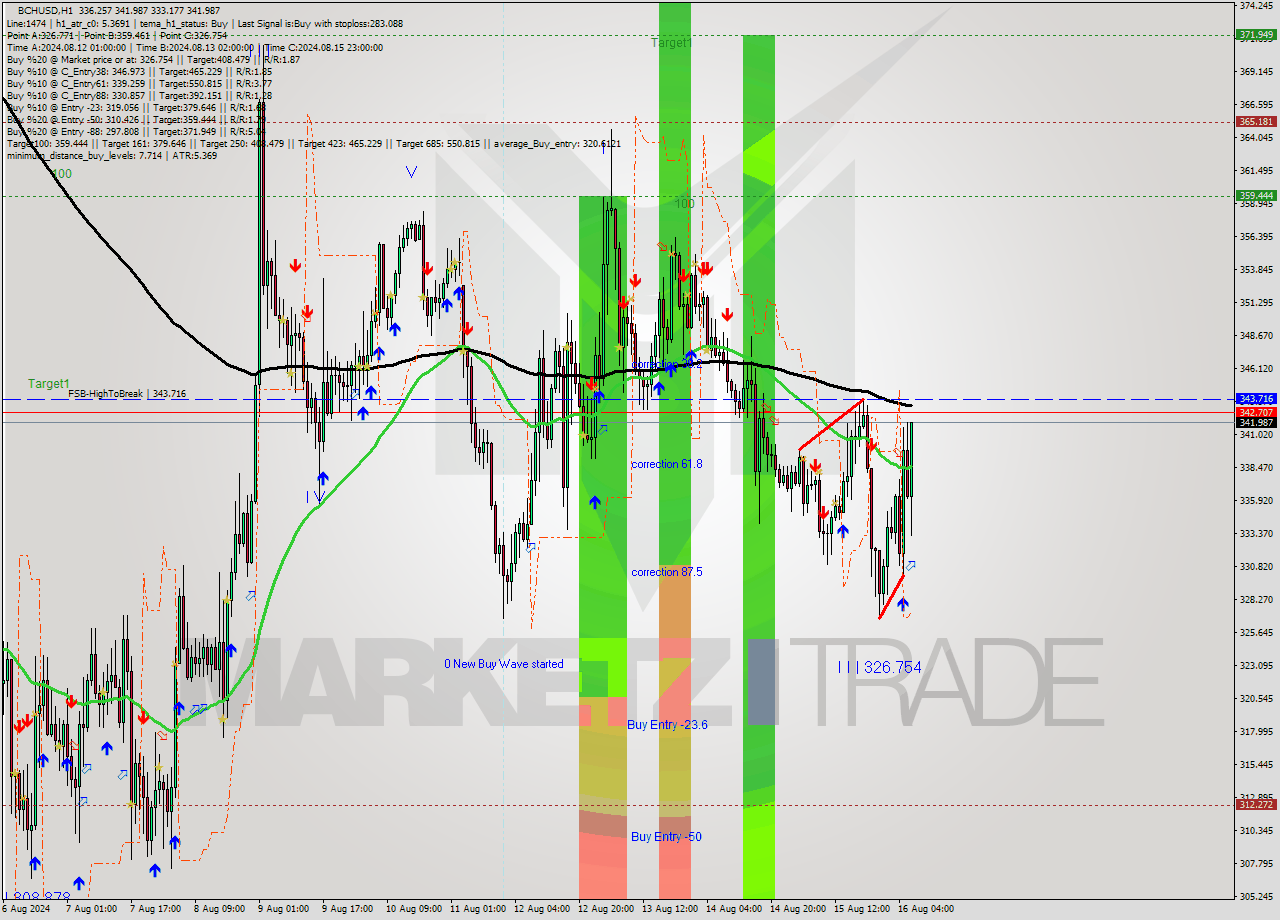Select the red 342.707 price tag

tap(1256, 412)
